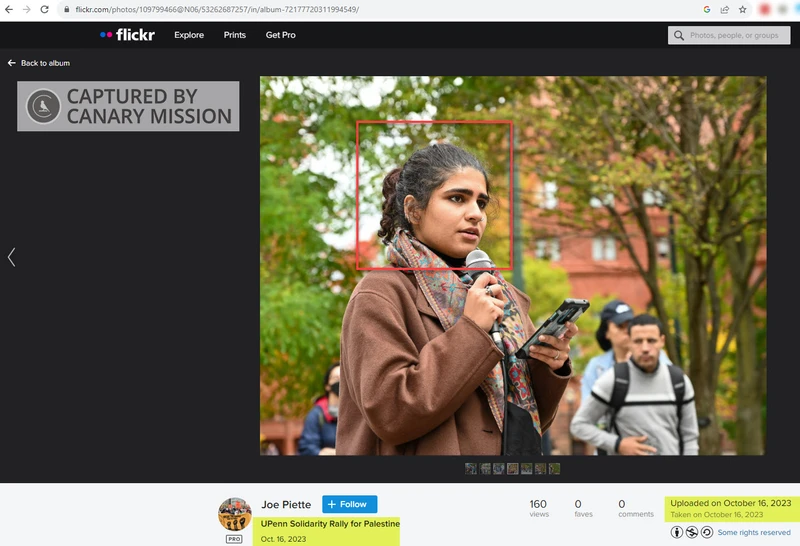Click the non-commercial license icon
This screenshot has height=546, width=800.
pos(692,532)
